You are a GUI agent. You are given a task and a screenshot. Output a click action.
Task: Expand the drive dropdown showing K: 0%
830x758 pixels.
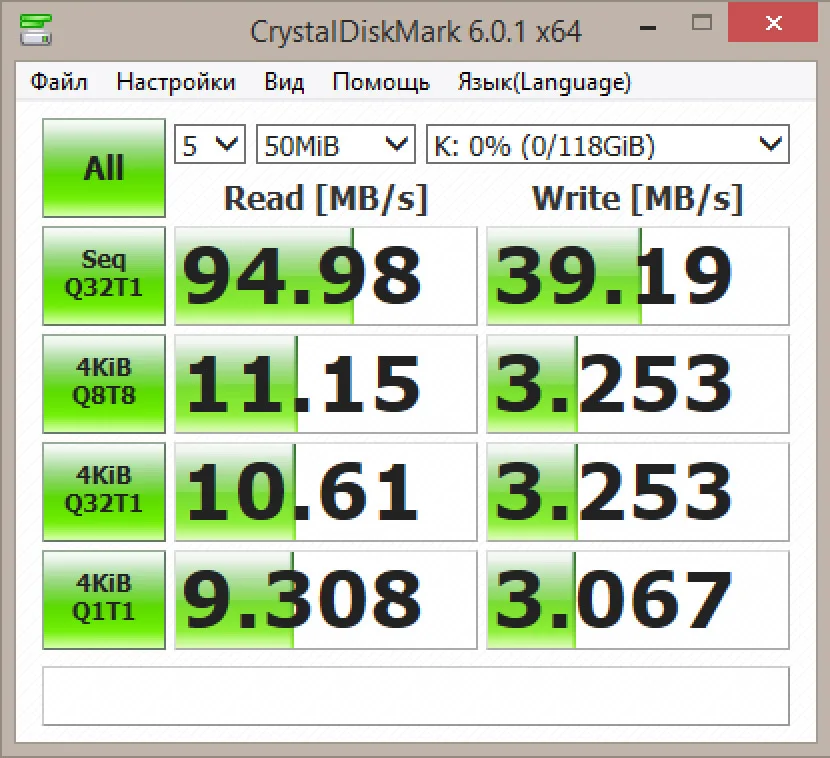(608, 144)
